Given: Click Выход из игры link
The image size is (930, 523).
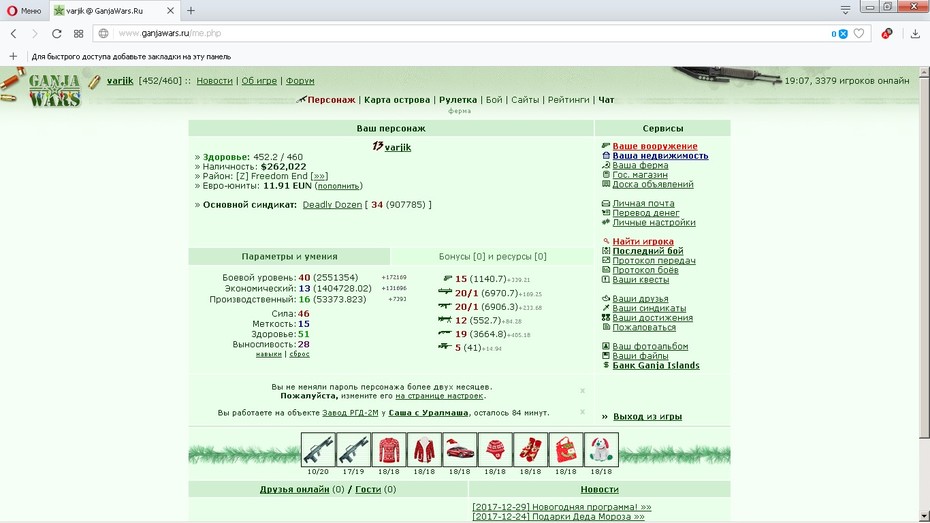Looking at the screenshot, I should [647, 416].
